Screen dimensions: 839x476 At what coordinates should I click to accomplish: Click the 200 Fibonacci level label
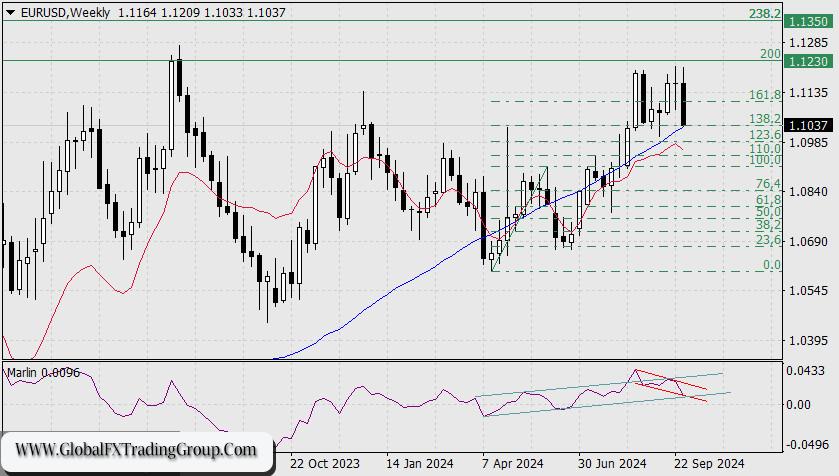[x=771, y=53]
